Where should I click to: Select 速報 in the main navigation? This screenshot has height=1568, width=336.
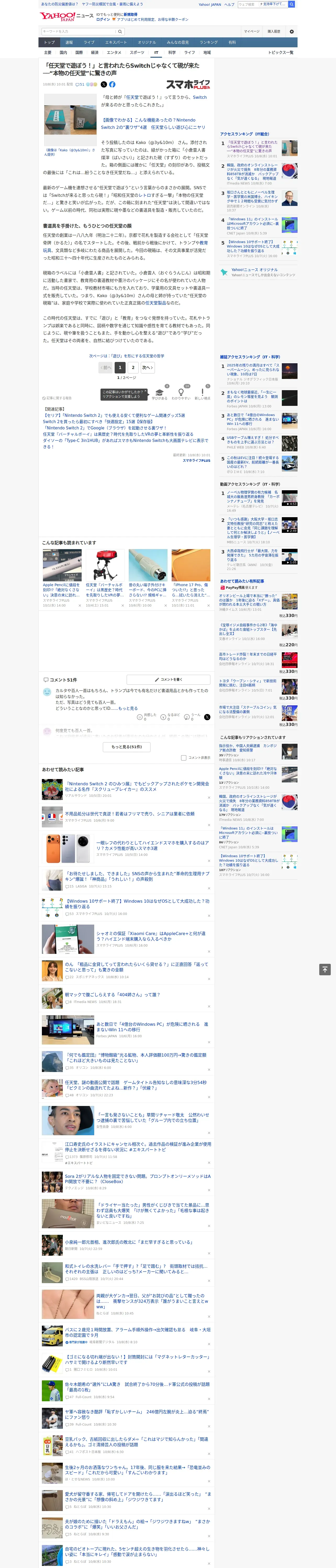pos(69,43)
